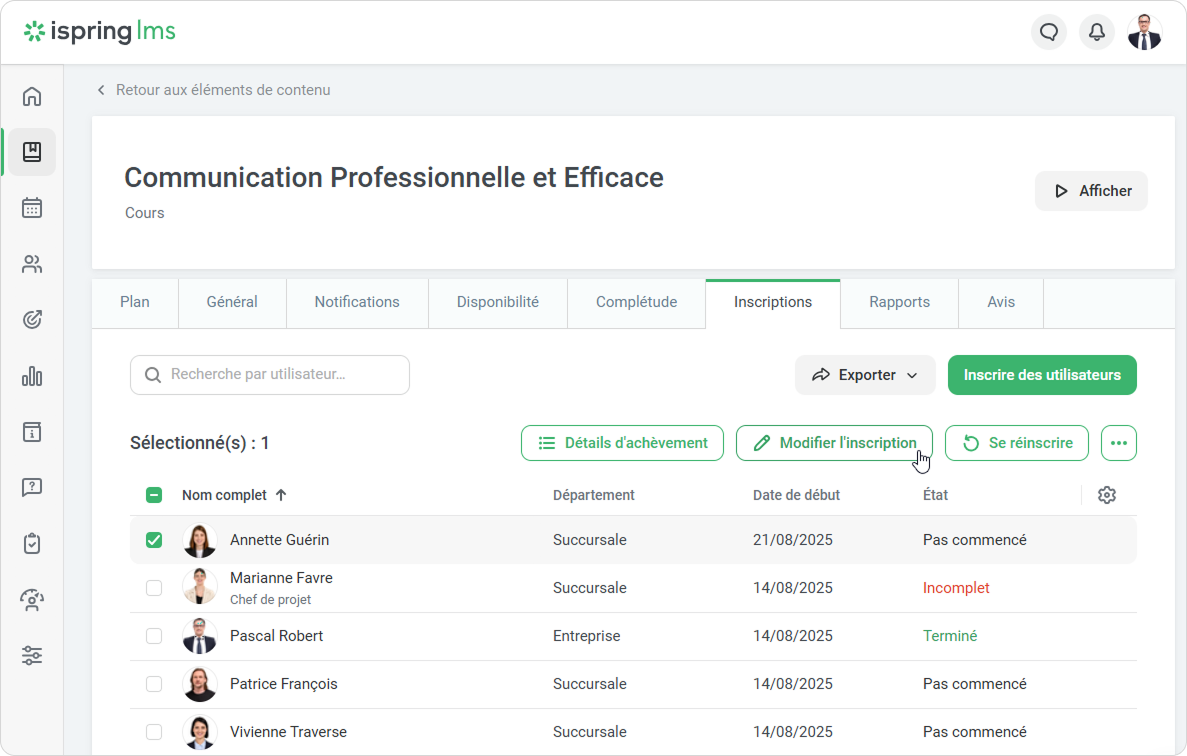Screen dimensions: 1187x756
Task: Open the home icon in sidebar
Action: pos(32,96)
